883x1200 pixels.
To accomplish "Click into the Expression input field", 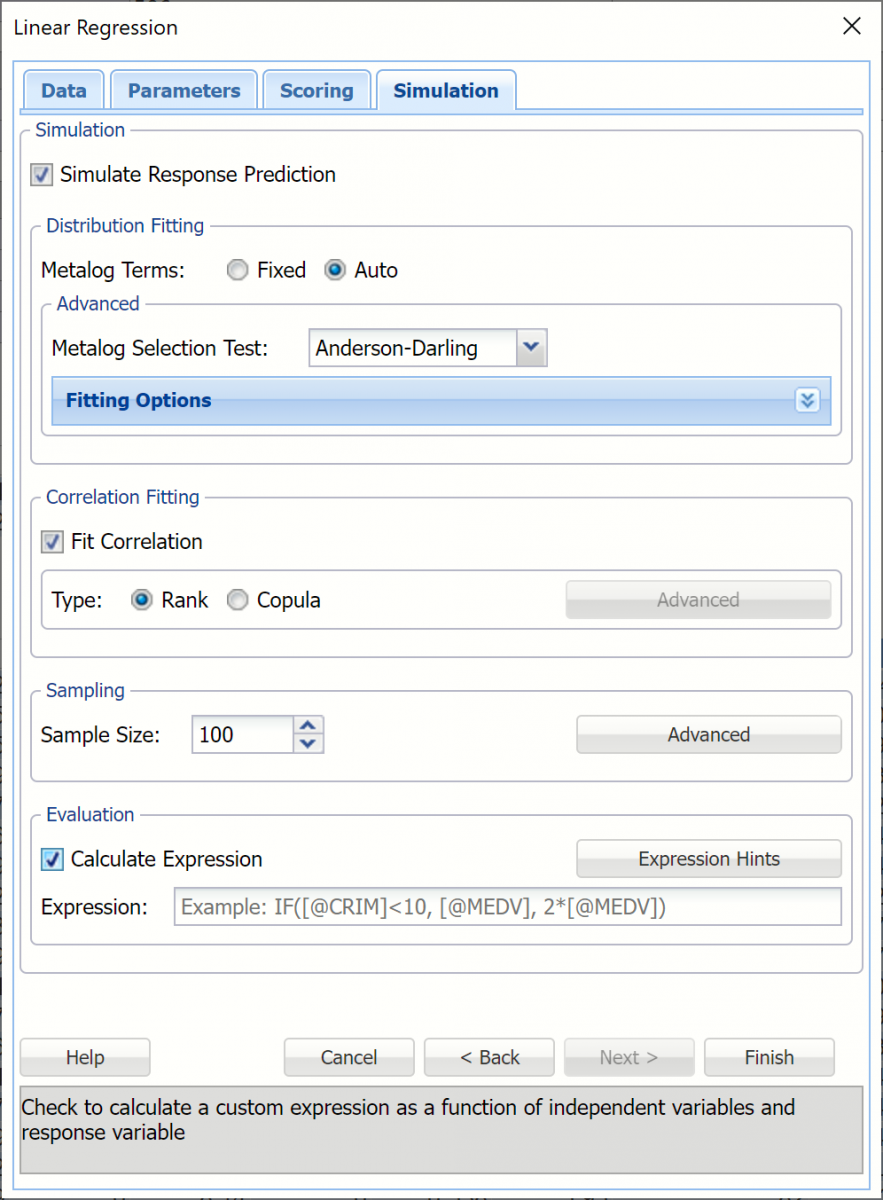I will [507, 907].
